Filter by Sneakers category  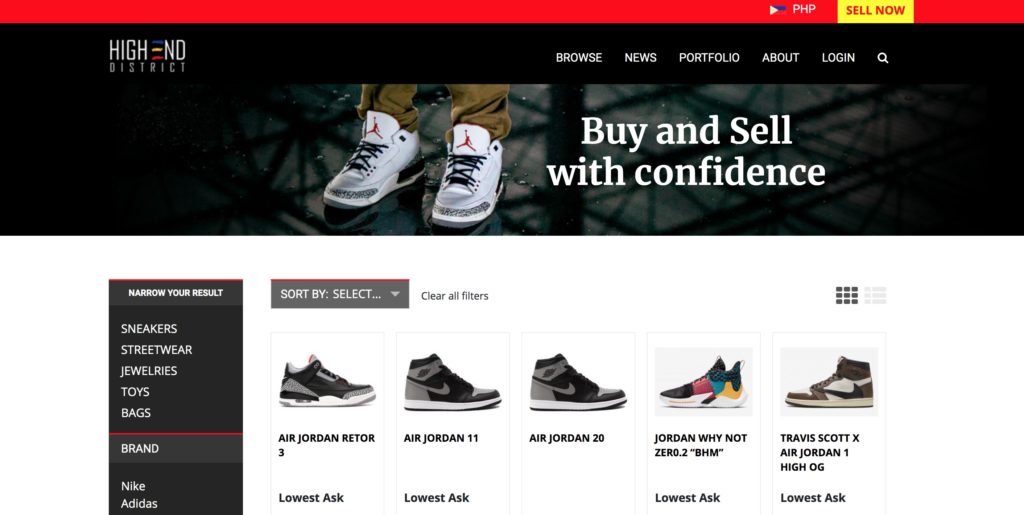pos(149,328)
